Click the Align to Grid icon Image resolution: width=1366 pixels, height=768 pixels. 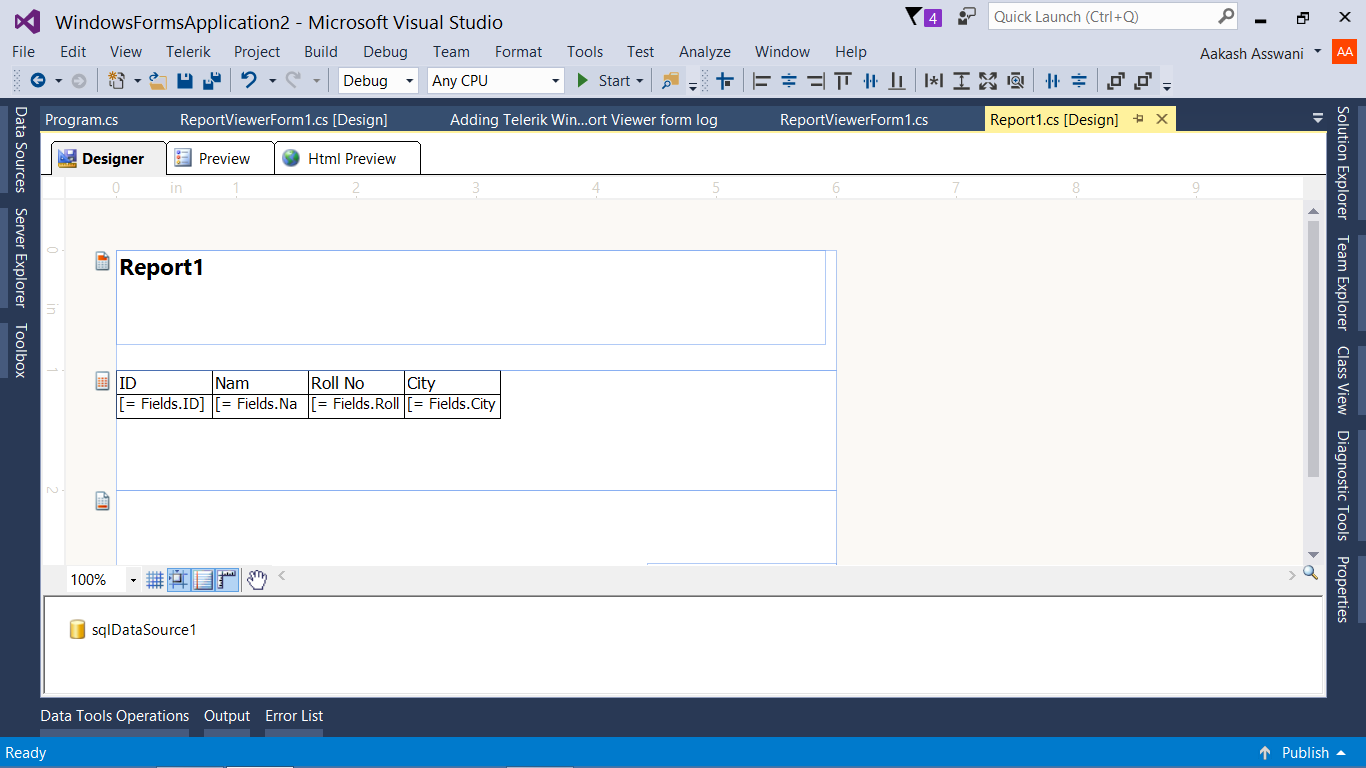(725, 81)
